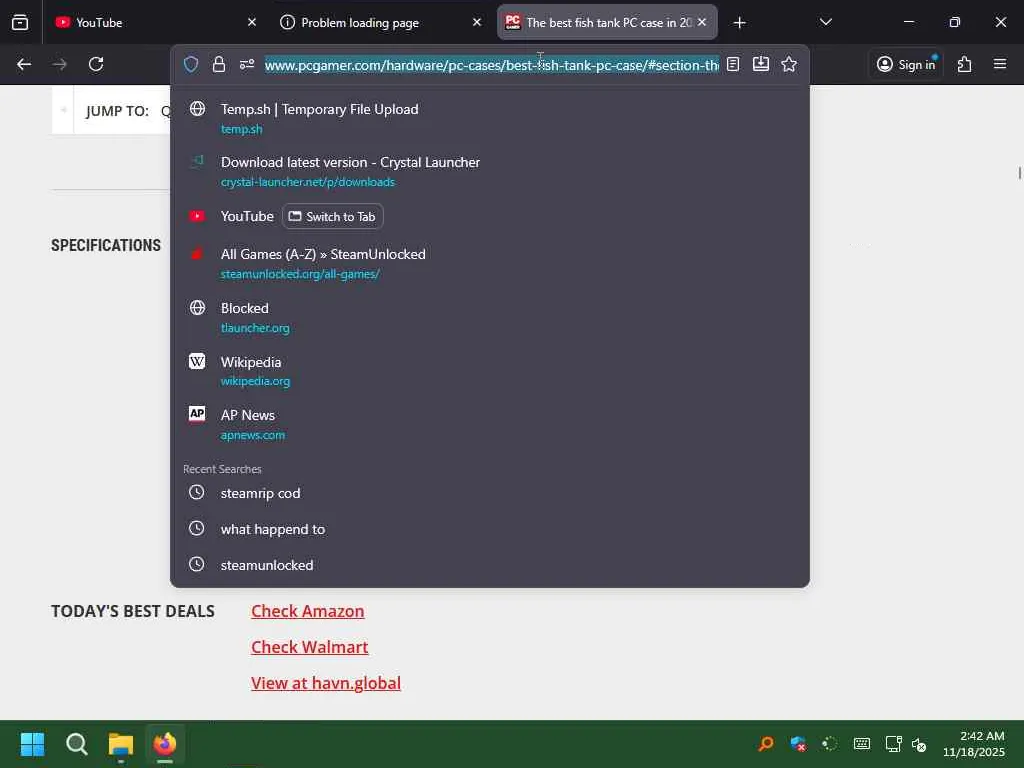
Task: Reload the current page
Action: click(x=96, y=64)
